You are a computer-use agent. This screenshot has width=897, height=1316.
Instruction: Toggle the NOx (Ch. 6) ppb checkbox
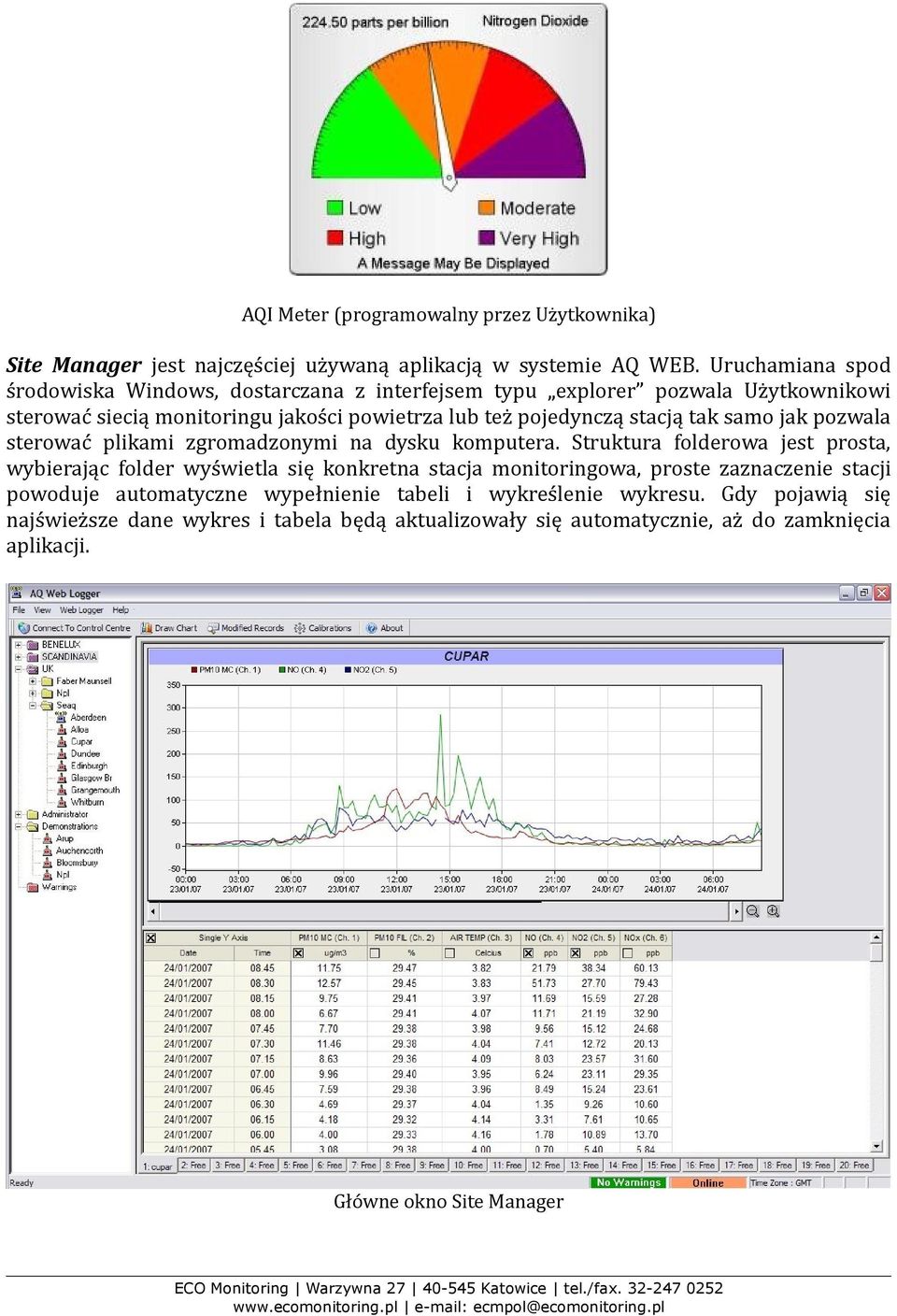pos(628,953)
